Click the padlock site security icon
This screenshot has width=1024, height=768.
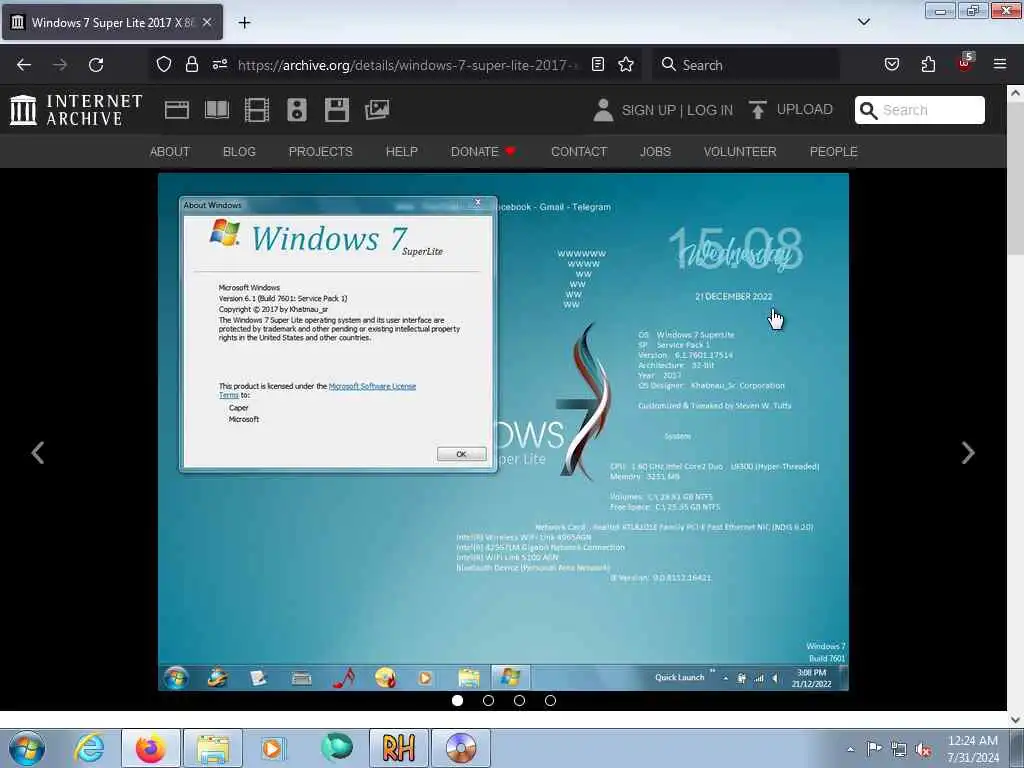click(191, 64)
